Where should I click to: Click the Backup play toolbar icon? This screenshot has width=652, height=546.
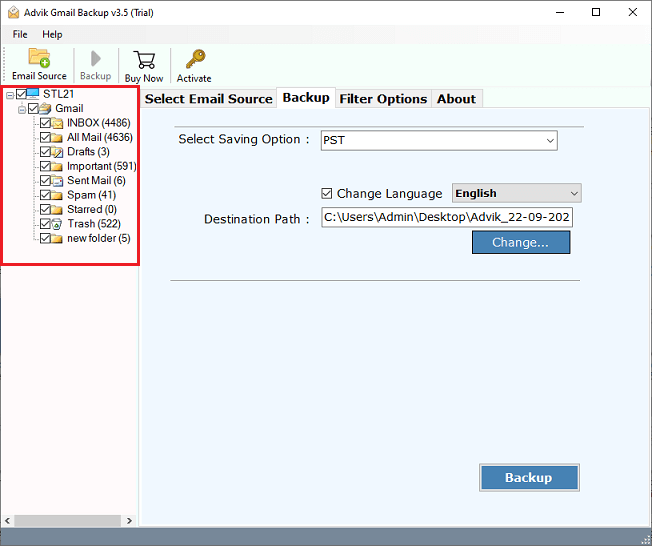coord(96,59)
